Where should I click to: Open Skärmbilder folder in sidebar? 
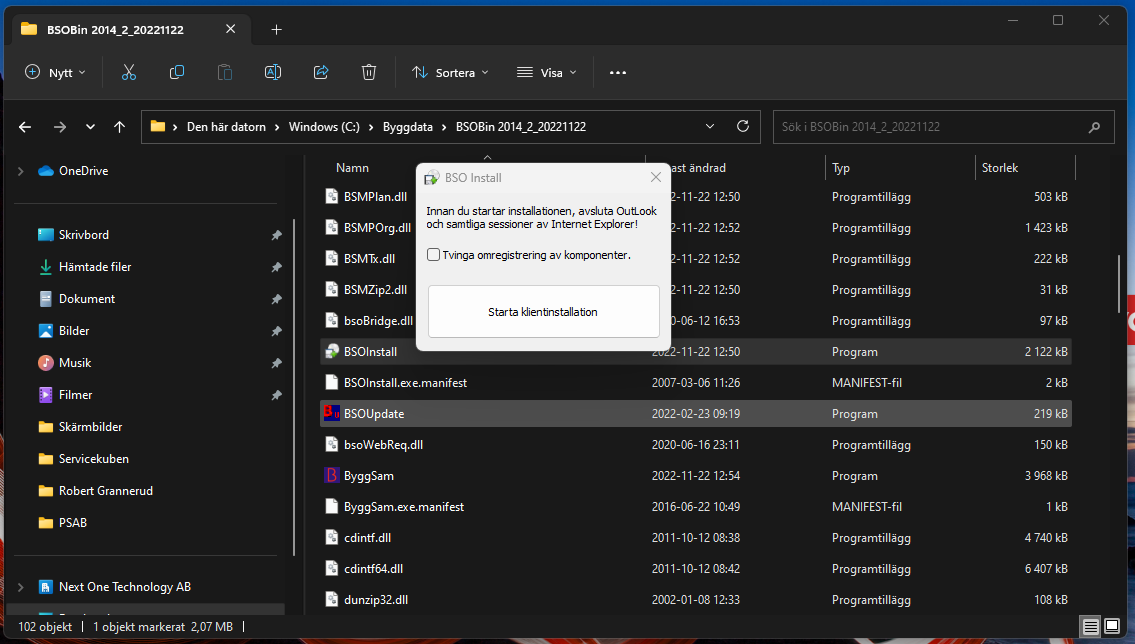point(90,427)
